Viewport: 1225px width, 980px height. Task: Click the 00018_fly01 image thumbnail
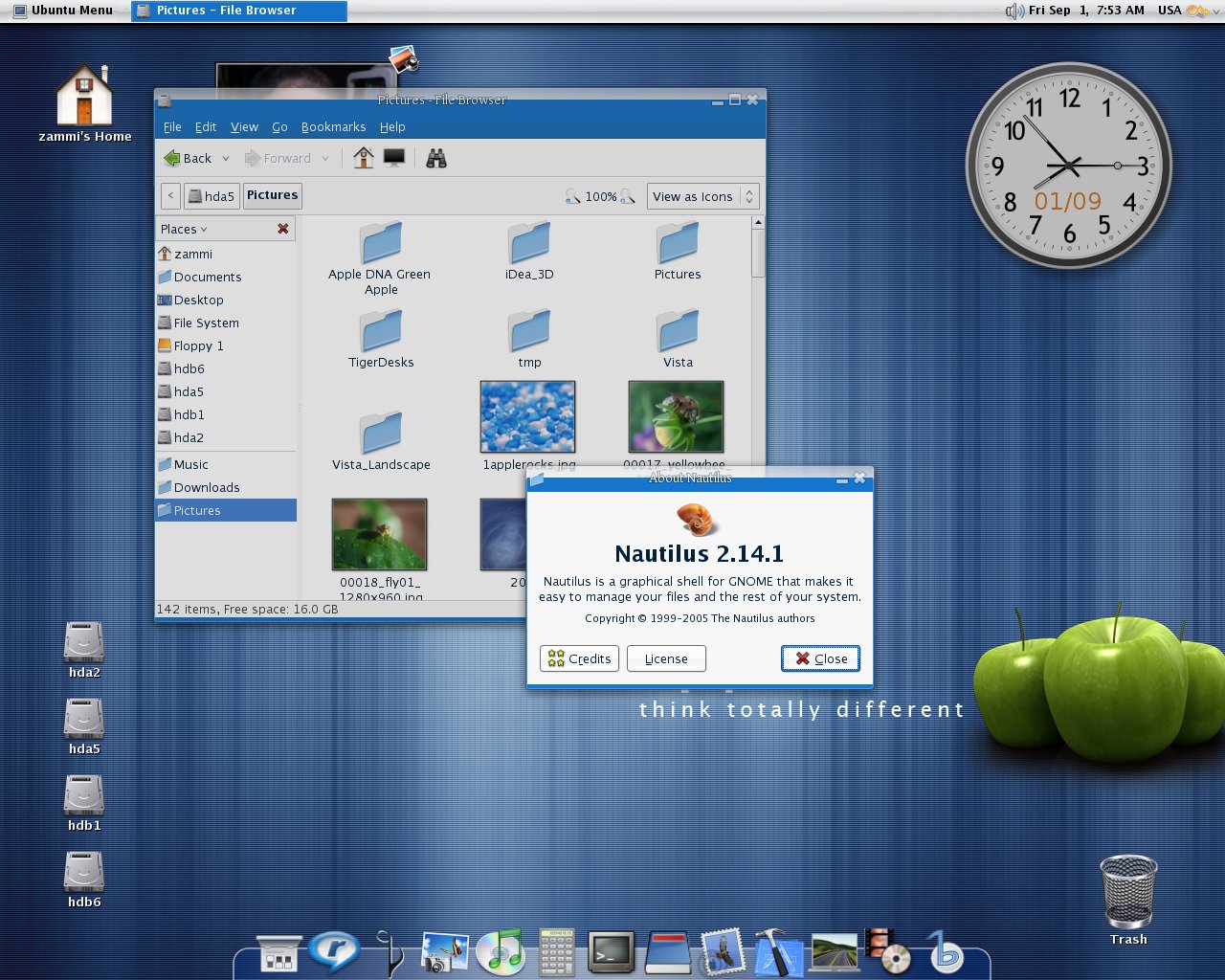pyautogui.click(x=379, y=534)
